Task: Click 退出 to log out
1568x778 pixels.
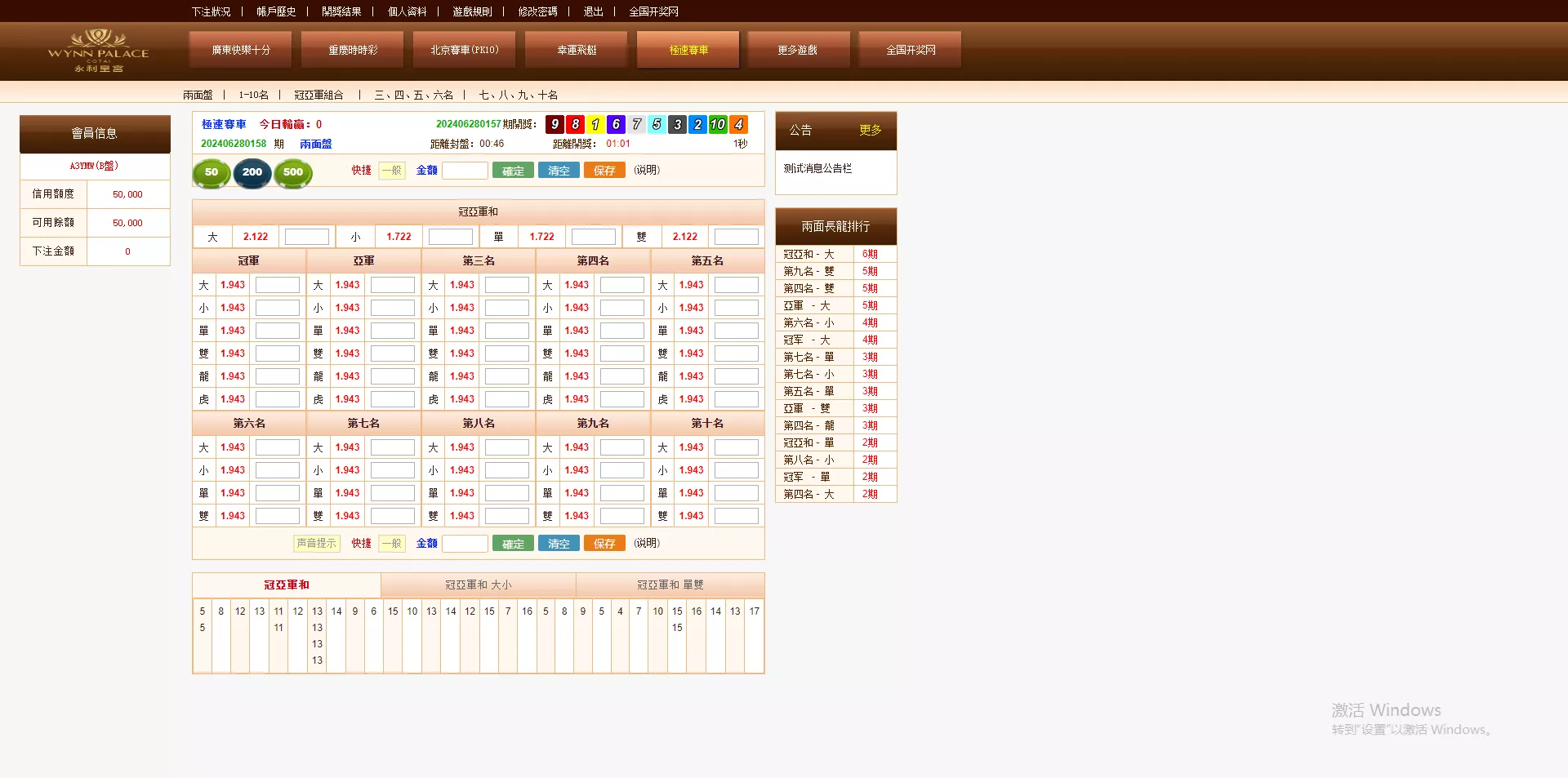Action: click(x=593, y=11)
